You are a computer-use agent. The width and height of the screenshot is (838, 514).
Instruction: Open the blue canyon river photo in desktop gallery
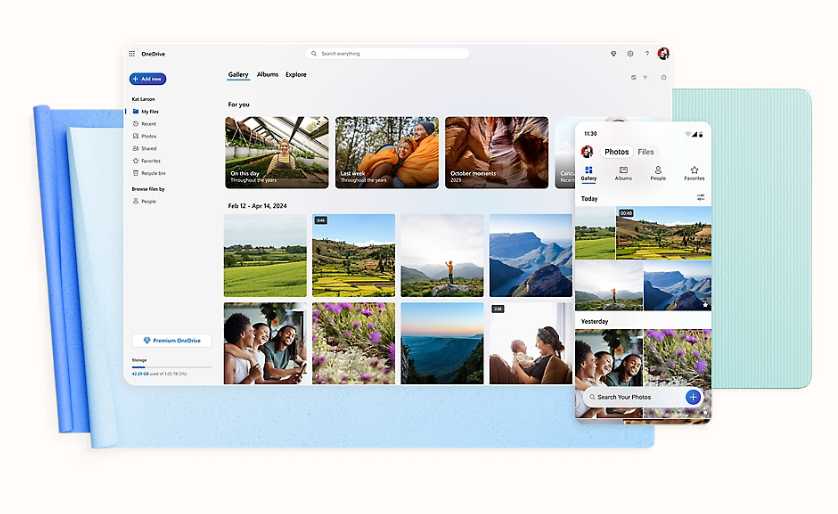point(531,255)
